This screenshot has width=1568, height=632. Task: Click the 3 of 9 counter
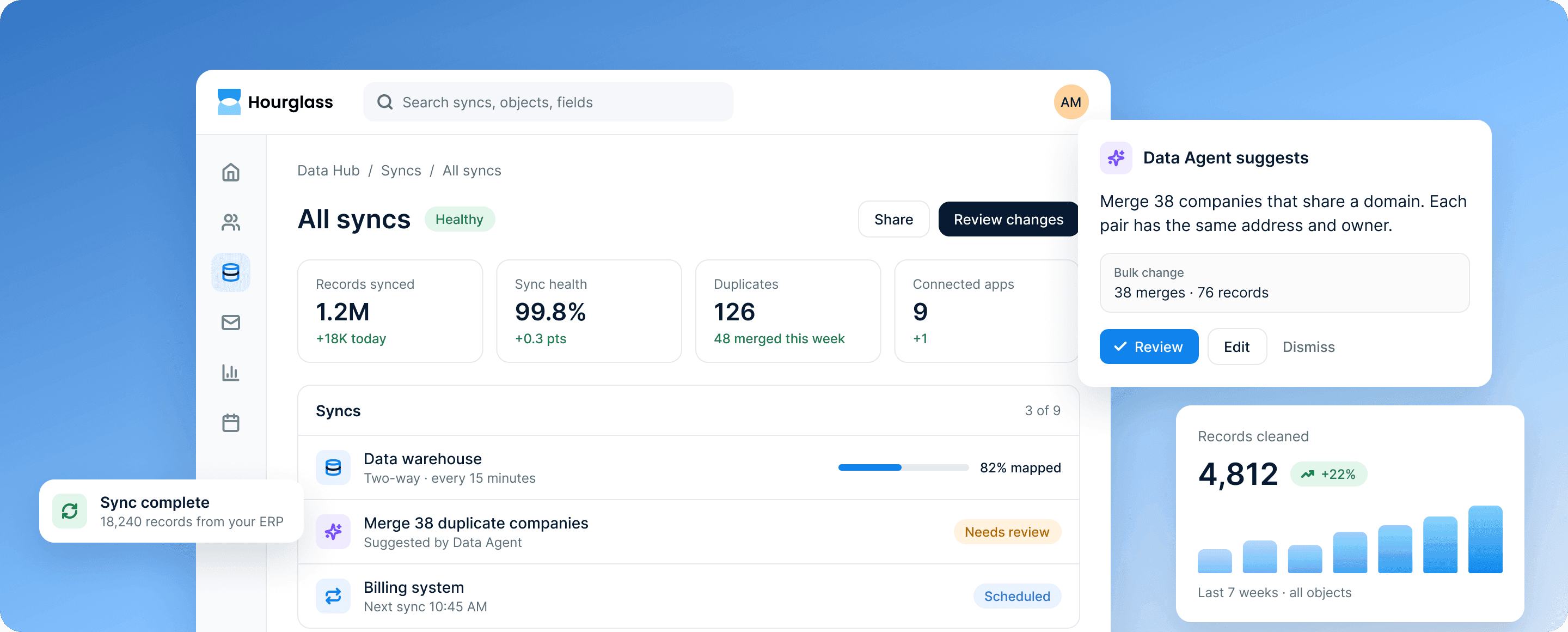1042,410
